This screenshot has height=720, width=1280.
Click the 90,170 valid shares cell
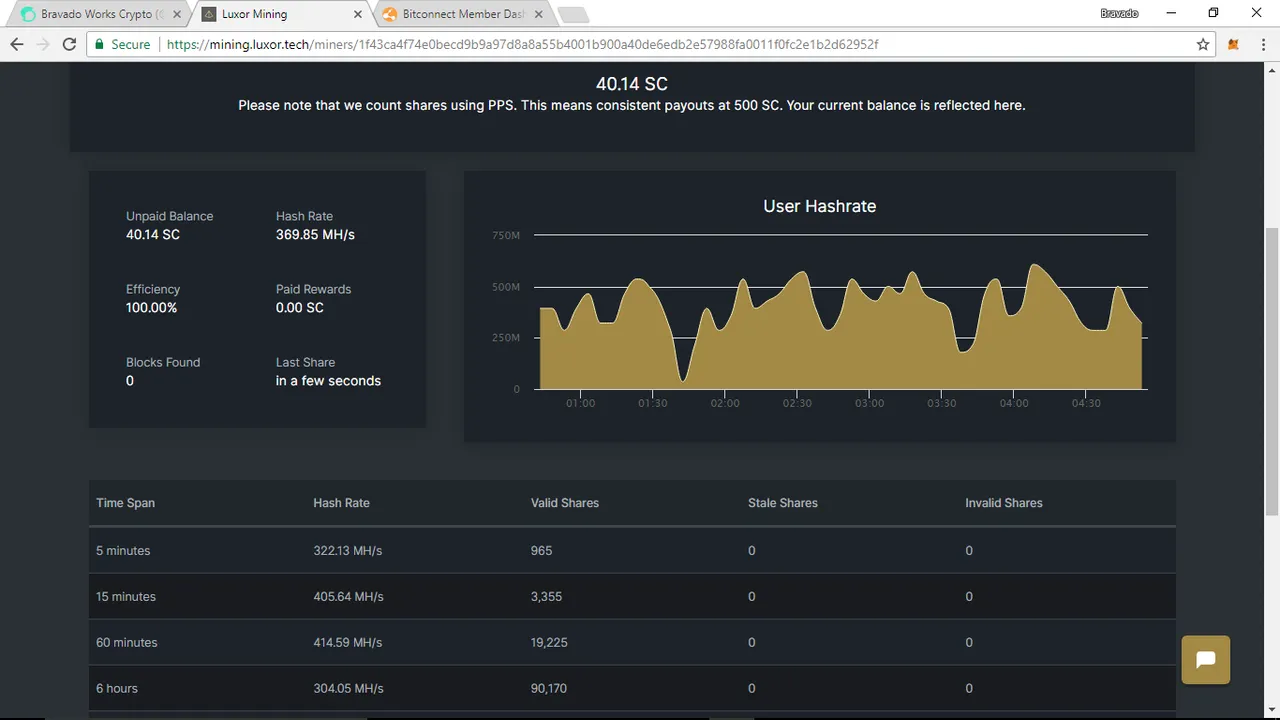[549, 689]
